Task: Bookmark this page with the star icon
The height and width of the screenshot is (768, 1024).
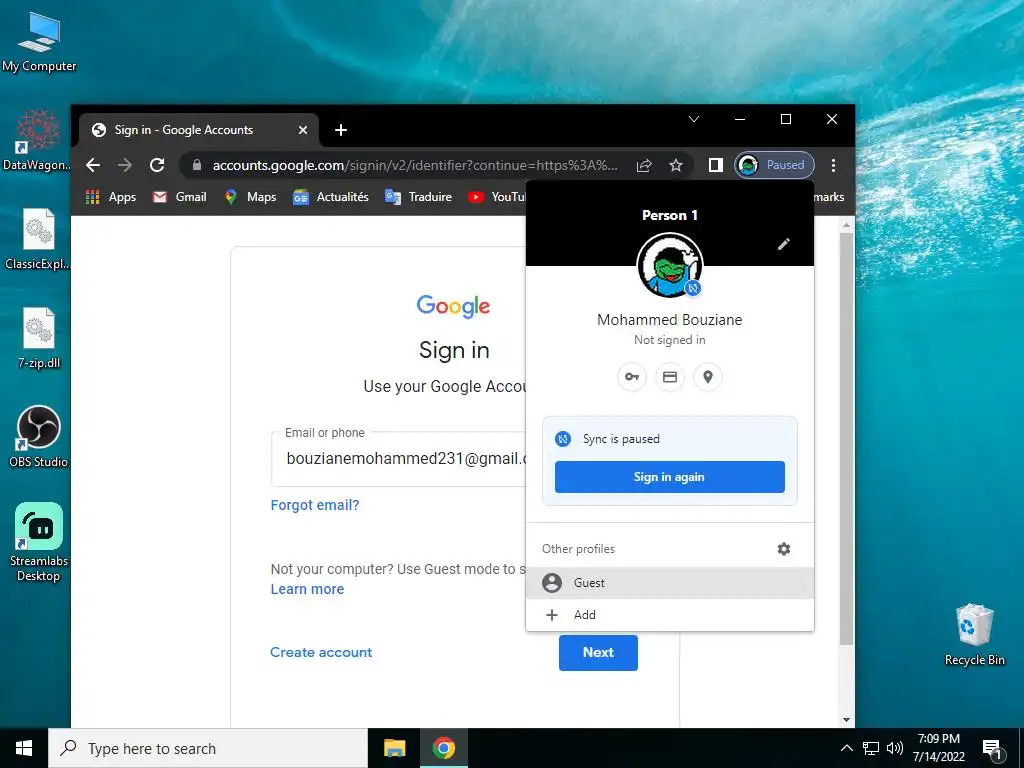Action: [x=676, y=165]
